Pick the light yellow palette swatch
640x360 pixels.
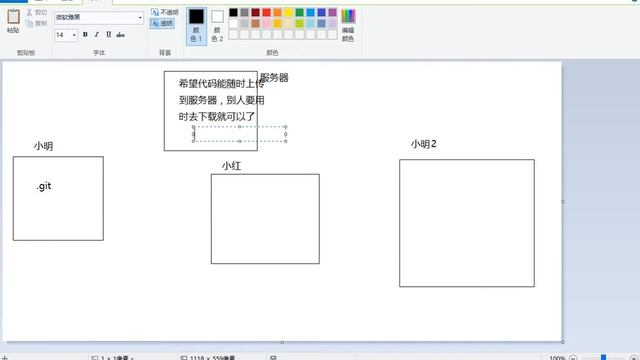[289, 24]
